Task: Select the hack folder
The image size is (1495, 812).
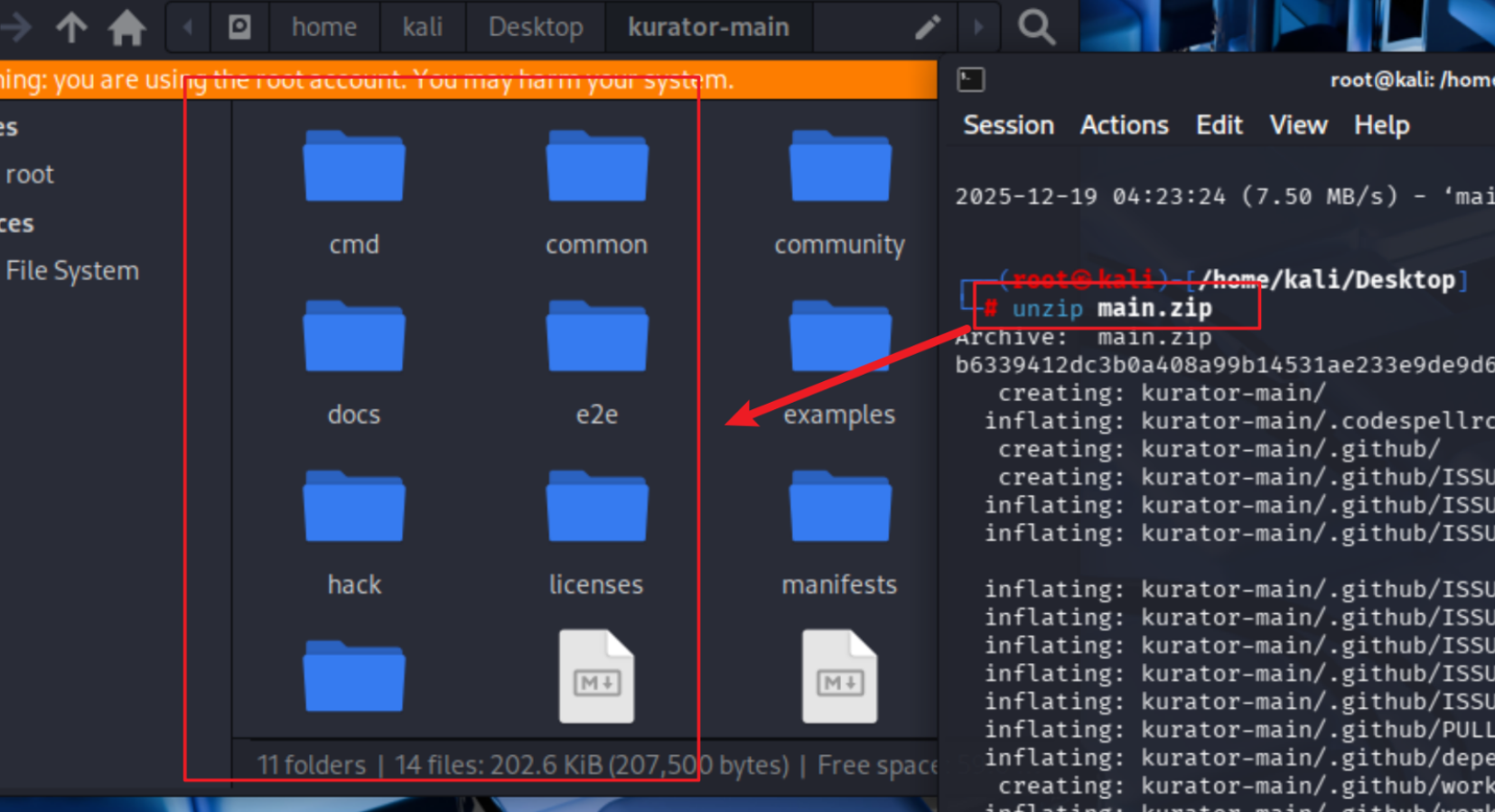Action: [354, 533]
